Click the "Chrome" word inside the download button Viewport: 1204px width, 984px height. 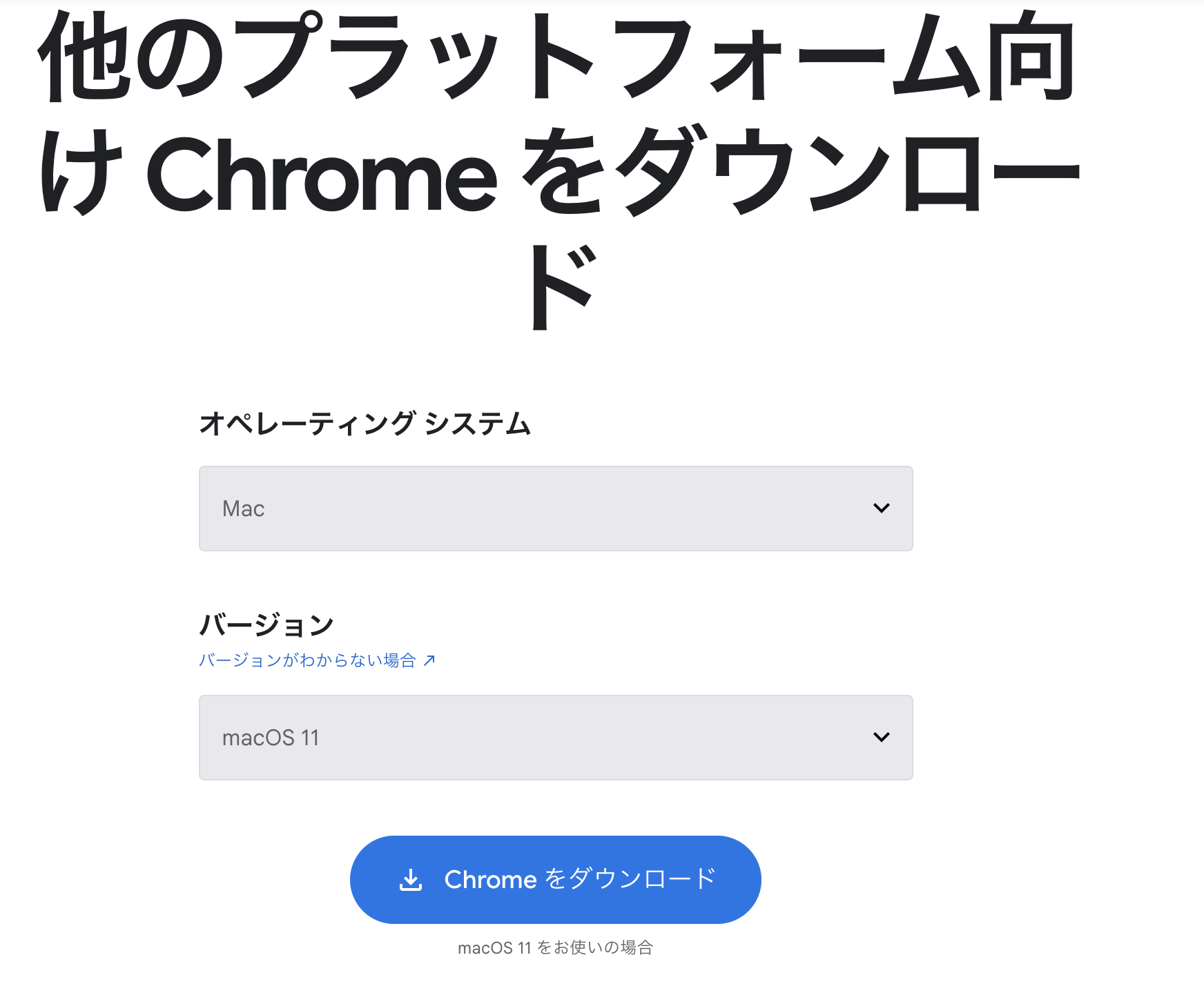pyautogui.click(x=490, y=880)
